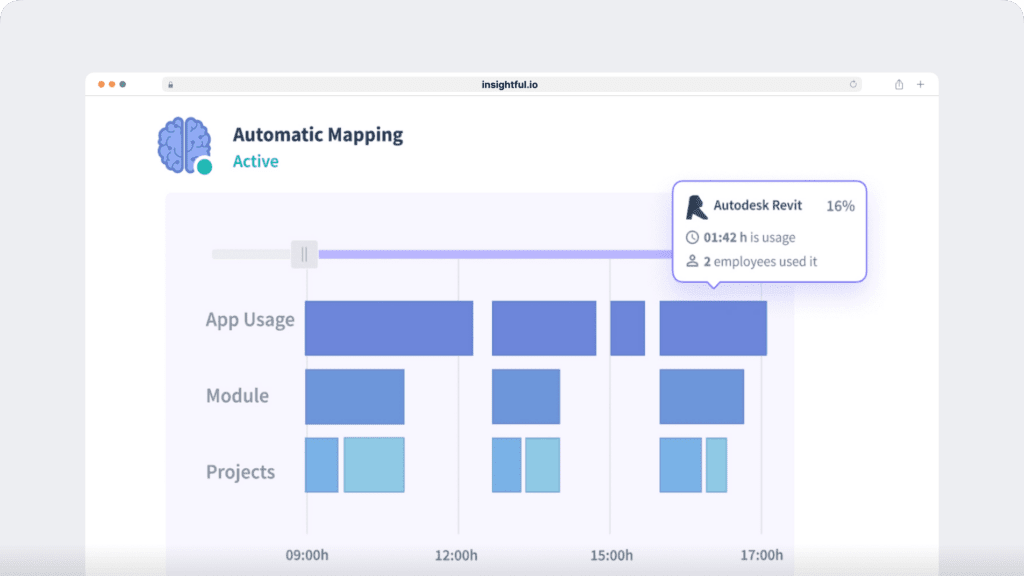The width and height of the screenshot is (1024, 576).
Task: Click the 16% value in tooltip
Action: pos(840,206)
